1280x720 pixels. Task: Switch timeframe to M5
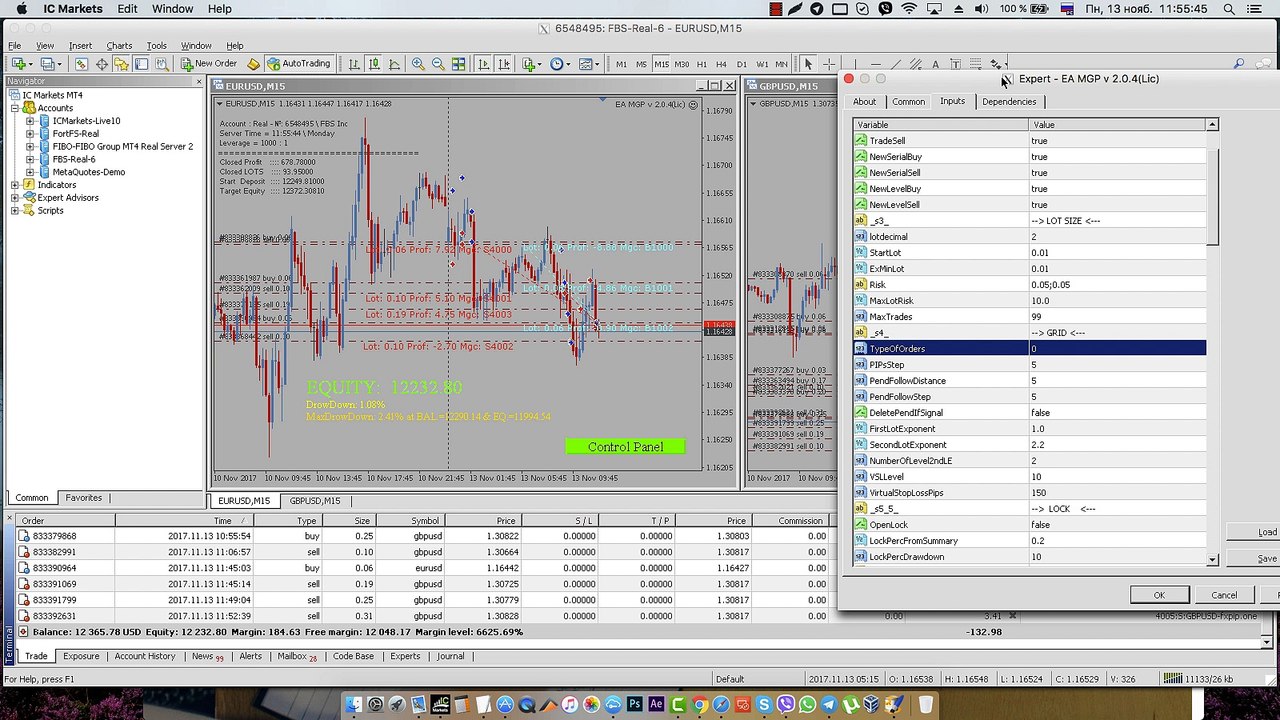tap(641, 64)
